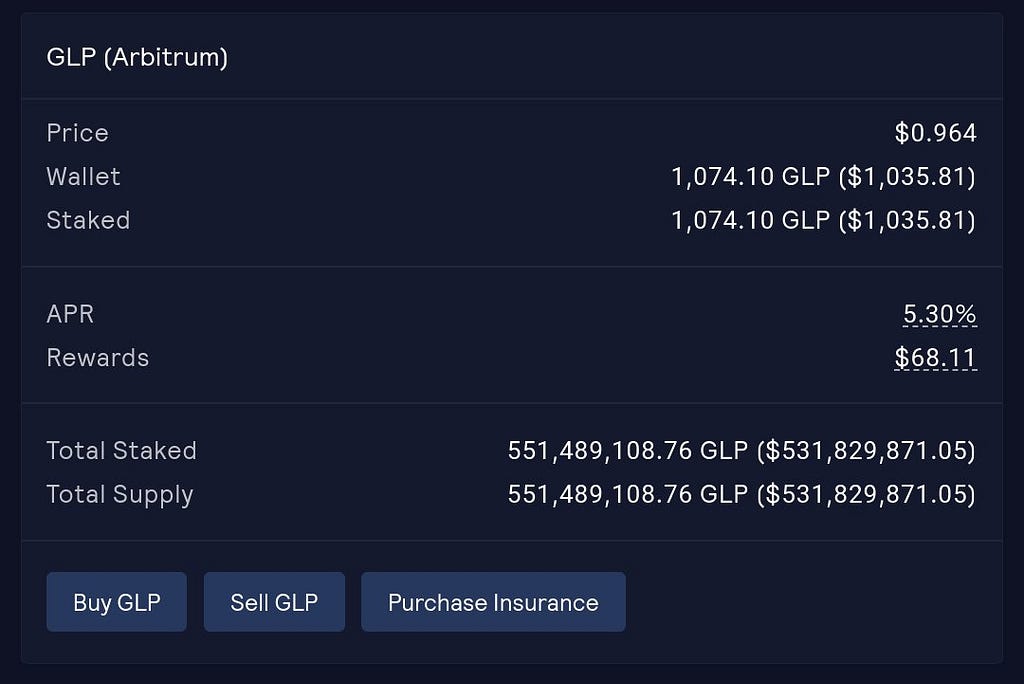1024x684 pixels.
Task: Click the Wallet row label
Action: click(84, 177)
